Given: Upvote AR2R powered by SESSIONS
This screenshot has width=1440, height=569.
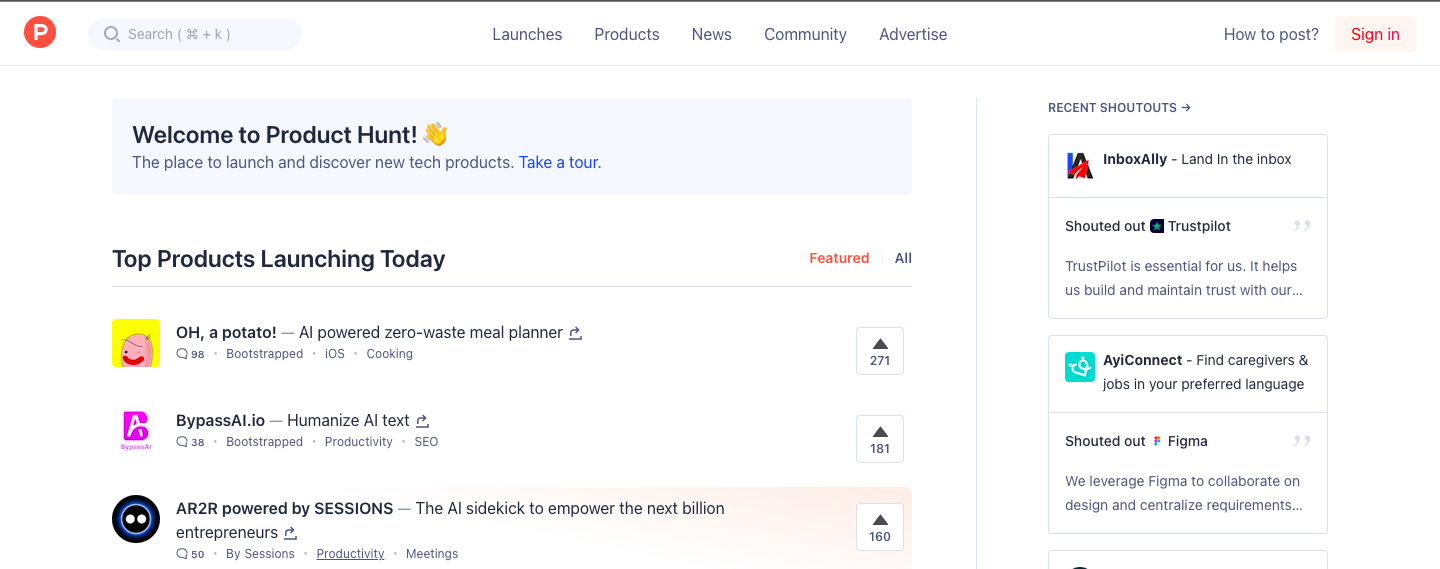Looking at the screenshot, I should pos(880,527).
